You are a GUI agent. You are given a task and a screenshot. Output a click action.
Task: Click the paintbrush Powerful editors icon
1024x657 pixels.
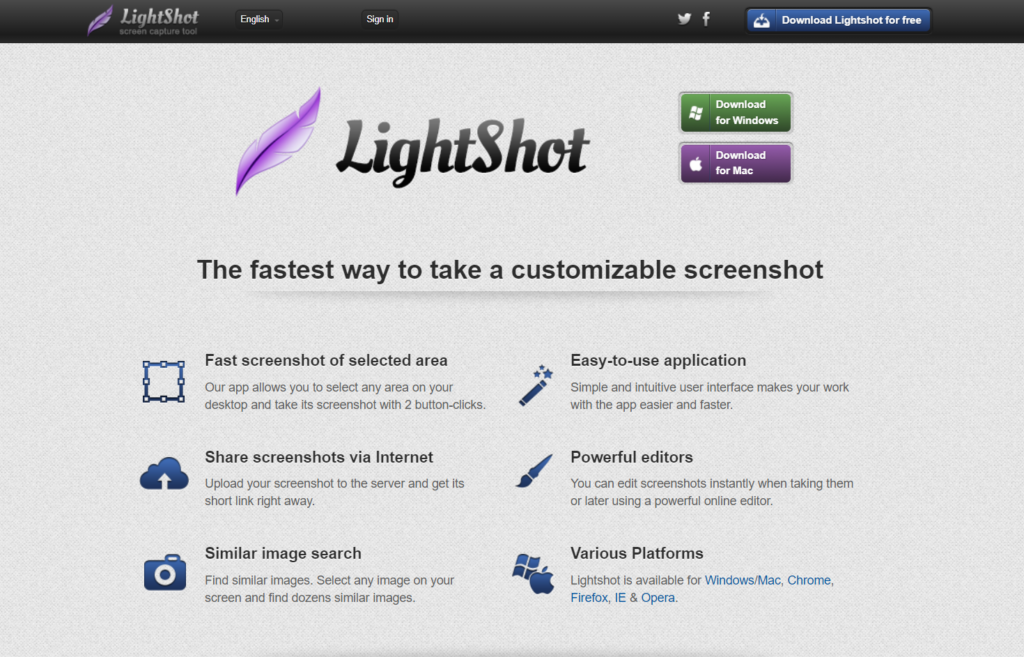click(x=534, y=471)
